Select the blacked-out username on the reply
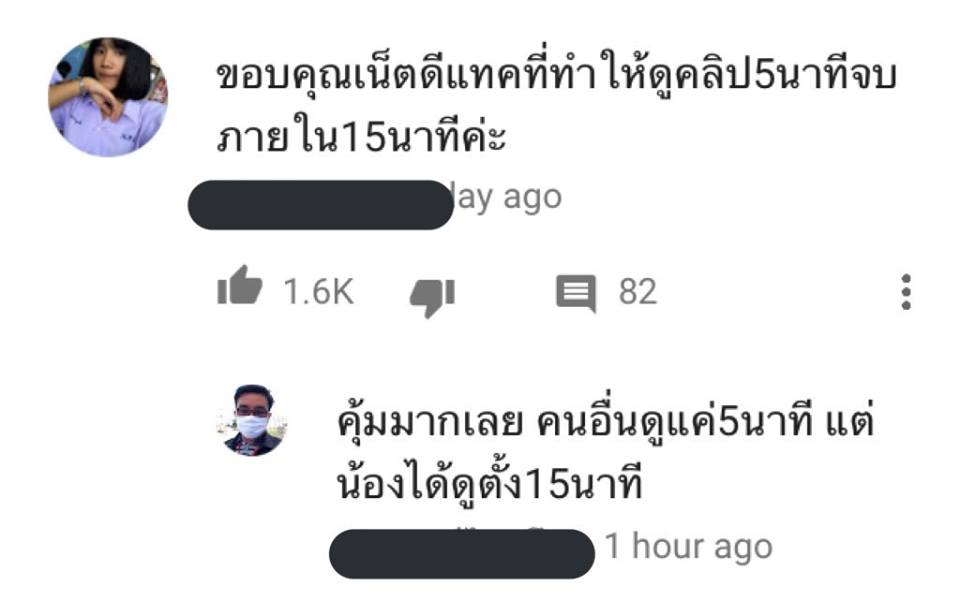Viewport: 960px width, 600px height. point(462,553)
